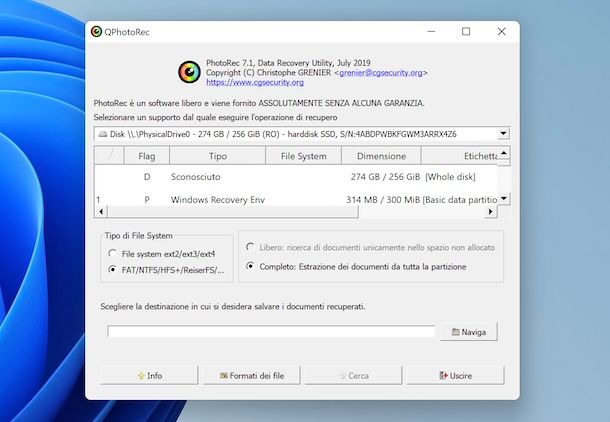
Task: Click the recovery destination path input field
Action: pyautogui.click(x=271, y=332)
